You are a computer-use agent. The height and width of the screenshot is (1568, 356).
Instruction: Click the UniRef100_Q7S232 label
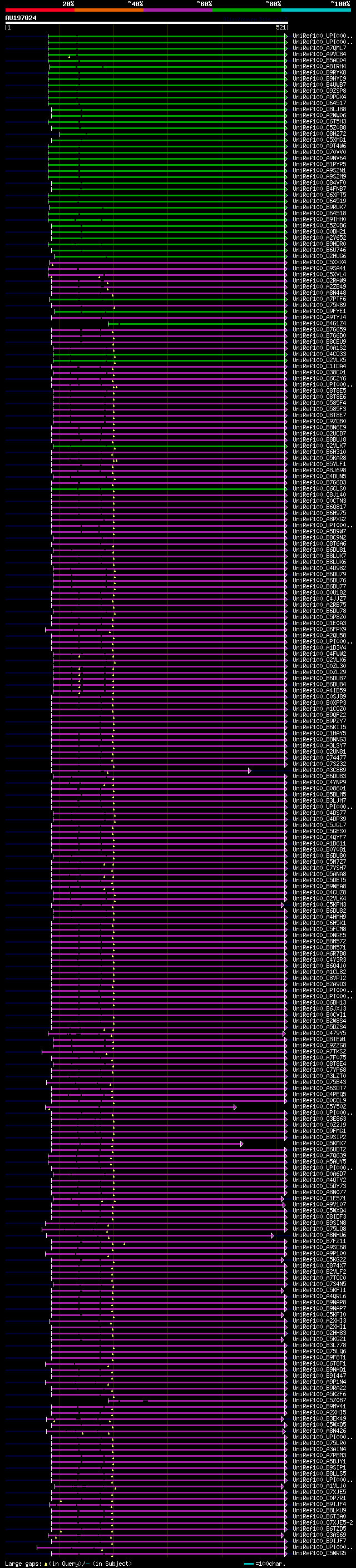pyautogui.click(x=319, y=764)
